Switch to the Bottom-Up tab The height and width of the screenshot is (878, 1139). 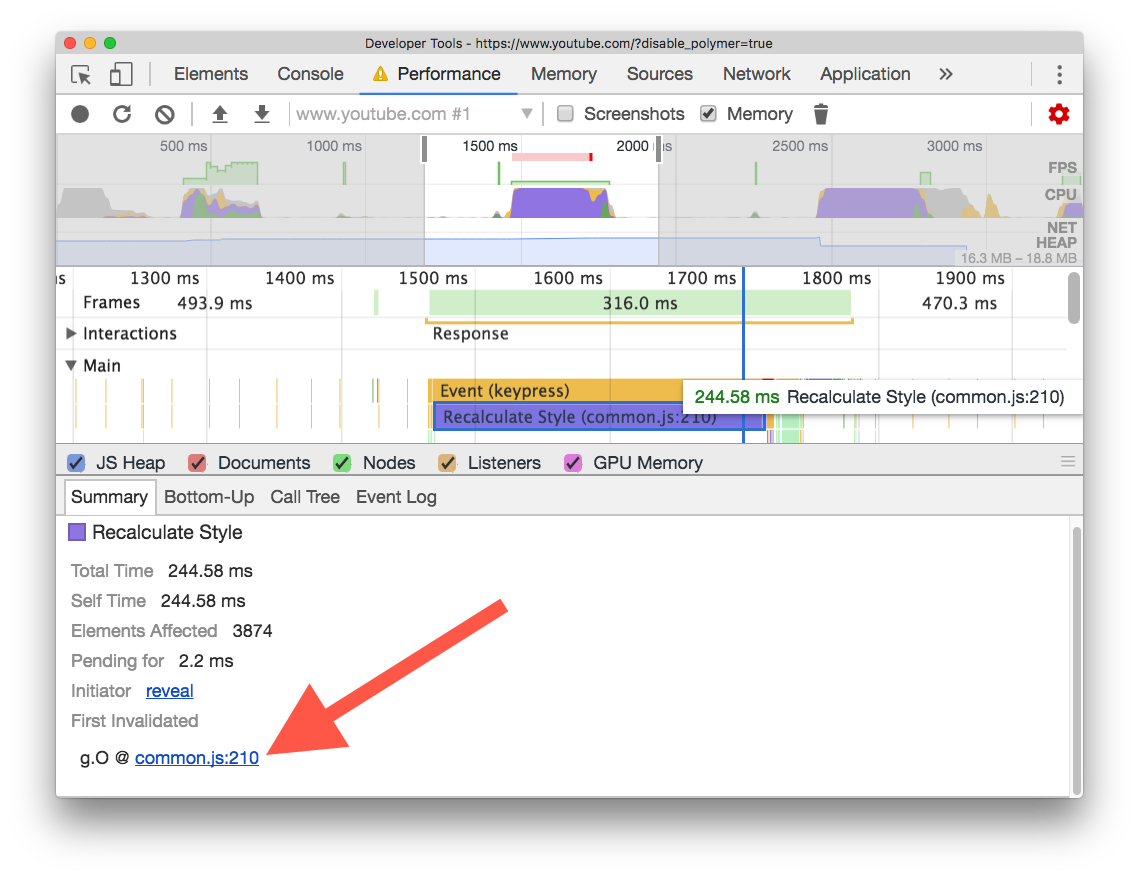pyautogui.click(x=209, y=497)
